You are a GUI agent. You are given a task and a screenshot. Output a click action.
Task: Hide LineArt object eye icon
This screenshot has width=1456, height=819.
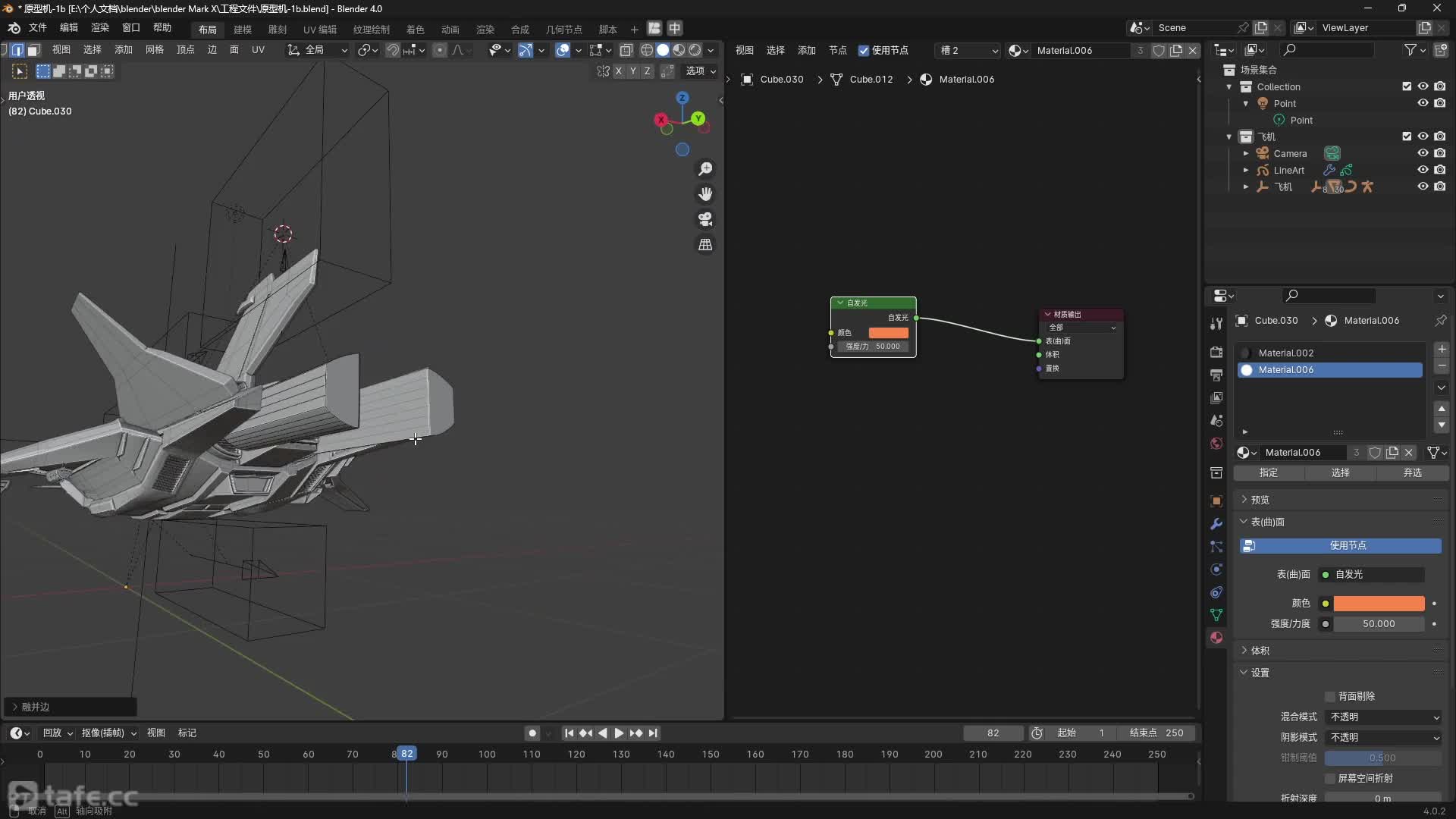[1423, 170]
